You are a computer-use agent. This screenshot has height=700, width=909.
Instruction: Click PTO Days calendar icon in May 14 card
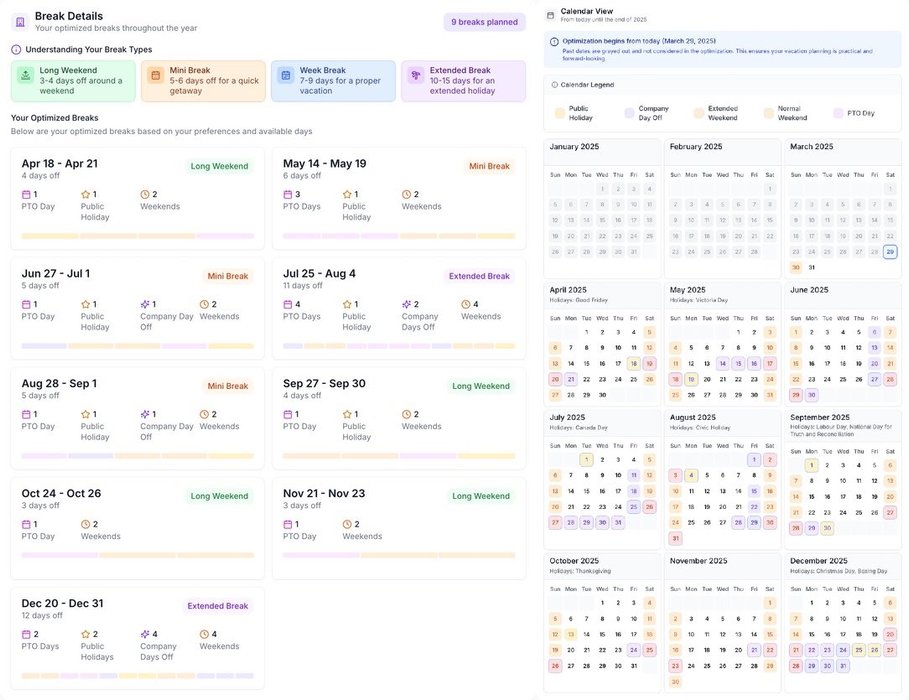coord(288,194)
